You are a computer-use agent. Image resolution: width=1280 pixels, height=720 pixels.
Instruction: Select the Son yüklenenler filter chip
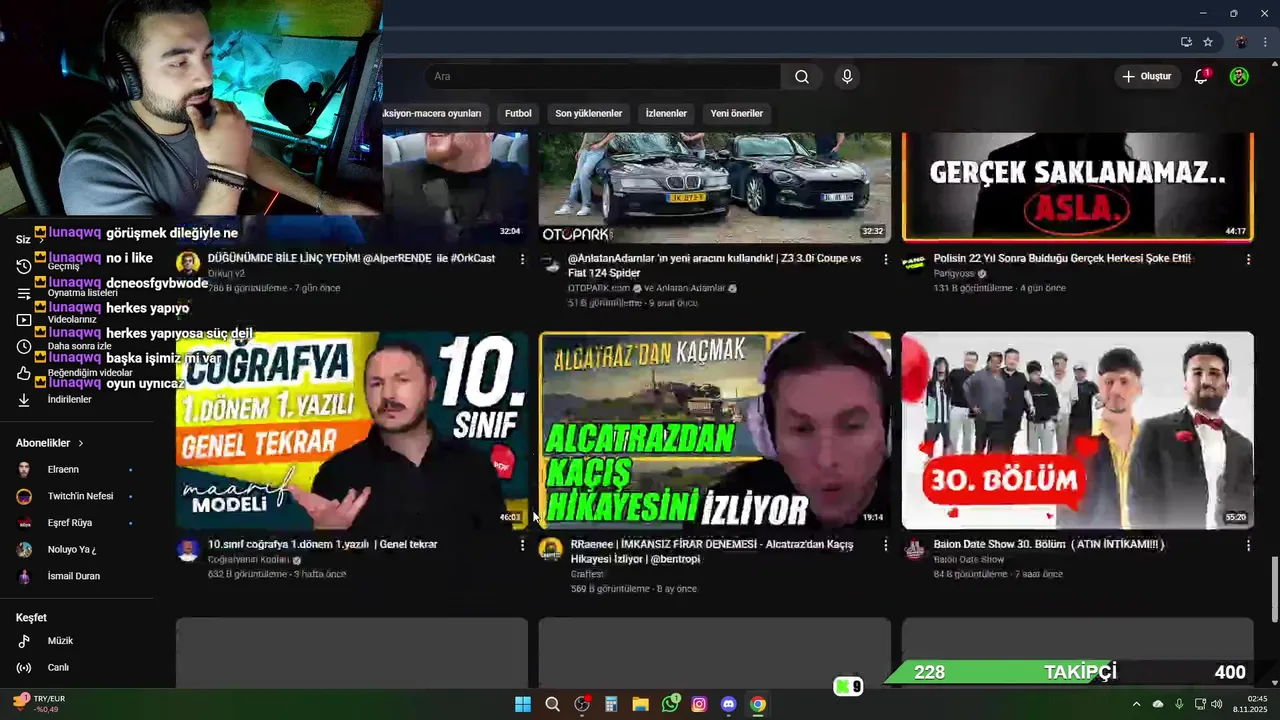tap(589, 114)
